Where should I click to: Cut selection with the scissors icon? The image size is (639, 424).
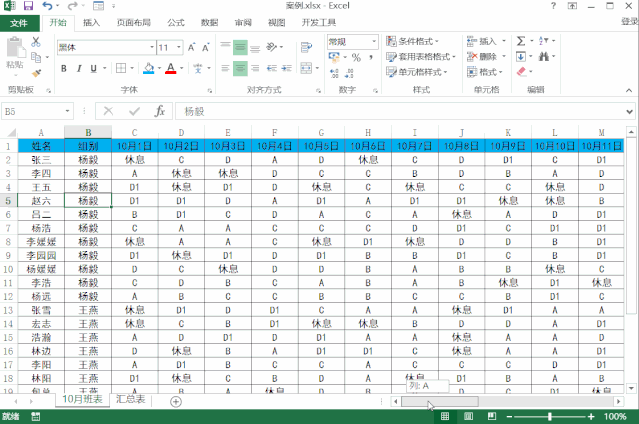(36, 42)
